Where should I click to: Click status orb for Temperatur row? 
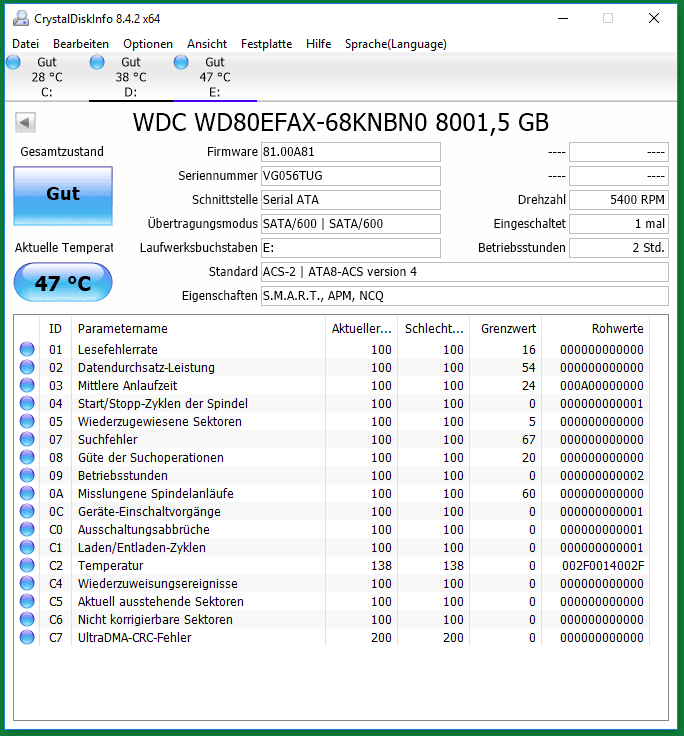pos(27,565)
